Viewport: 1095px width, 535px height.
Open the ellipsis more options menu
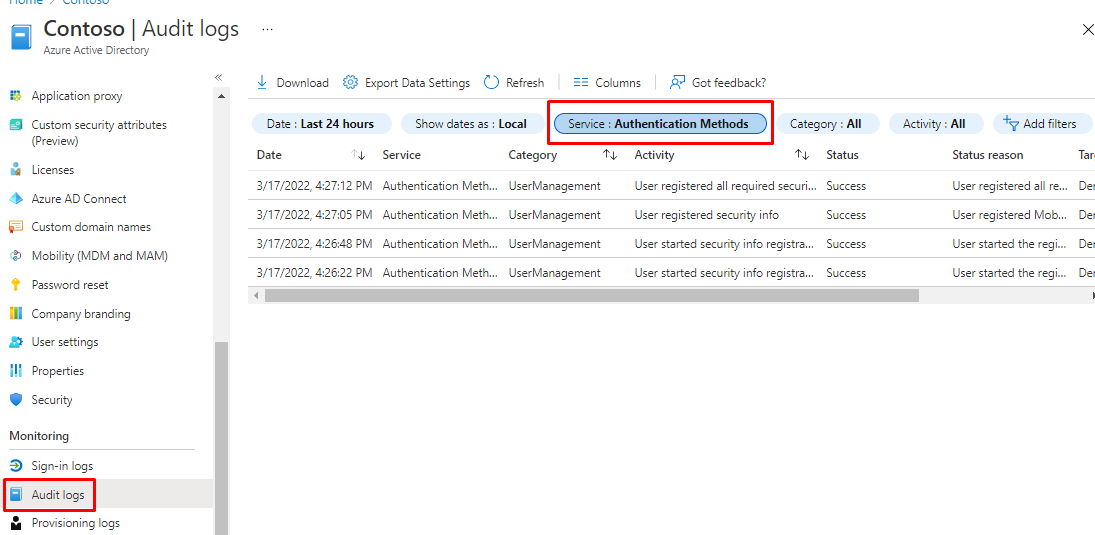(x=267, y=30)
